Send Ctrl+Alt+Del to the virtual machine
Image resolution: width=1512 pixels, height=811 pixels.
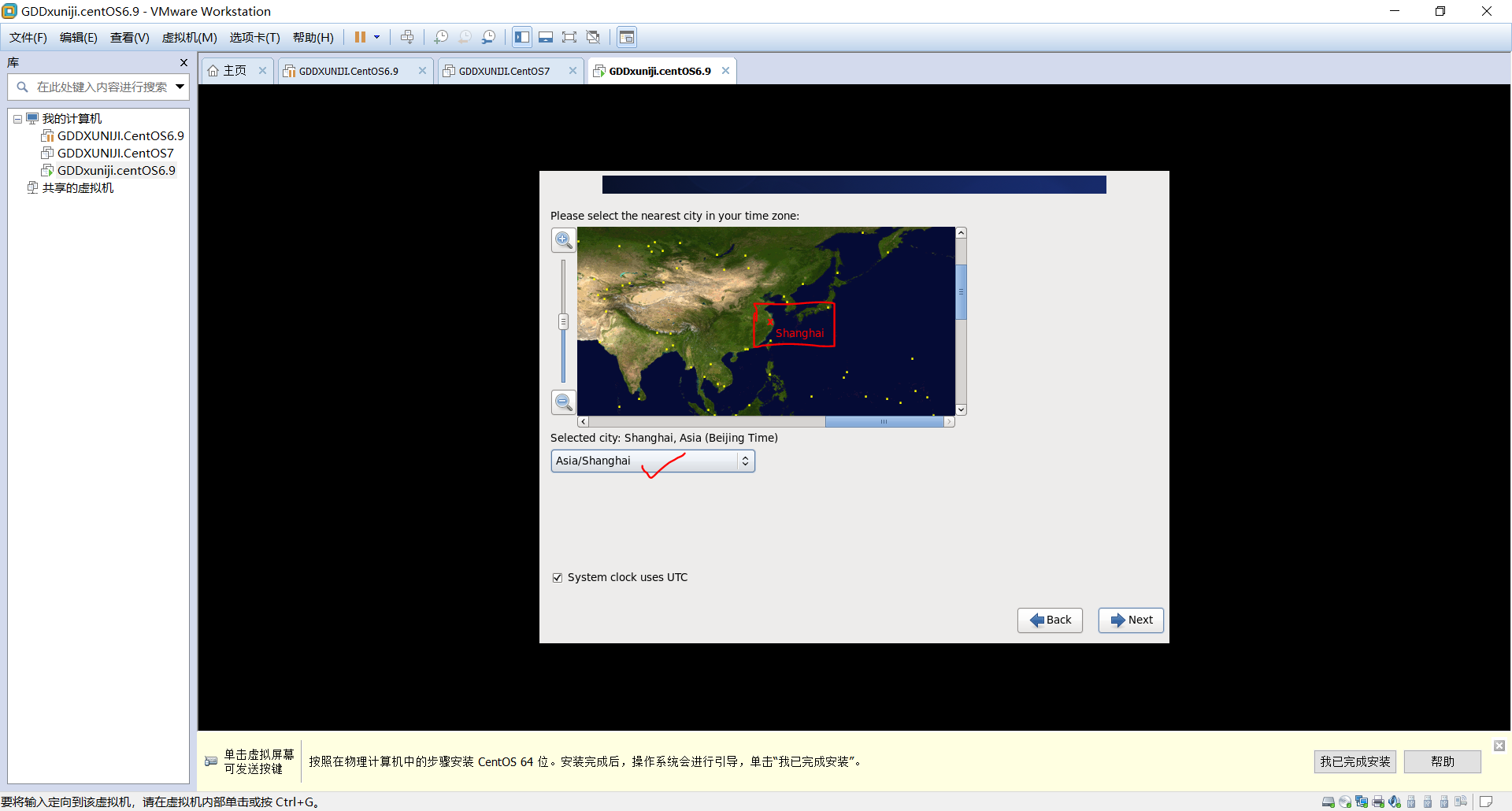click(407, 37)
